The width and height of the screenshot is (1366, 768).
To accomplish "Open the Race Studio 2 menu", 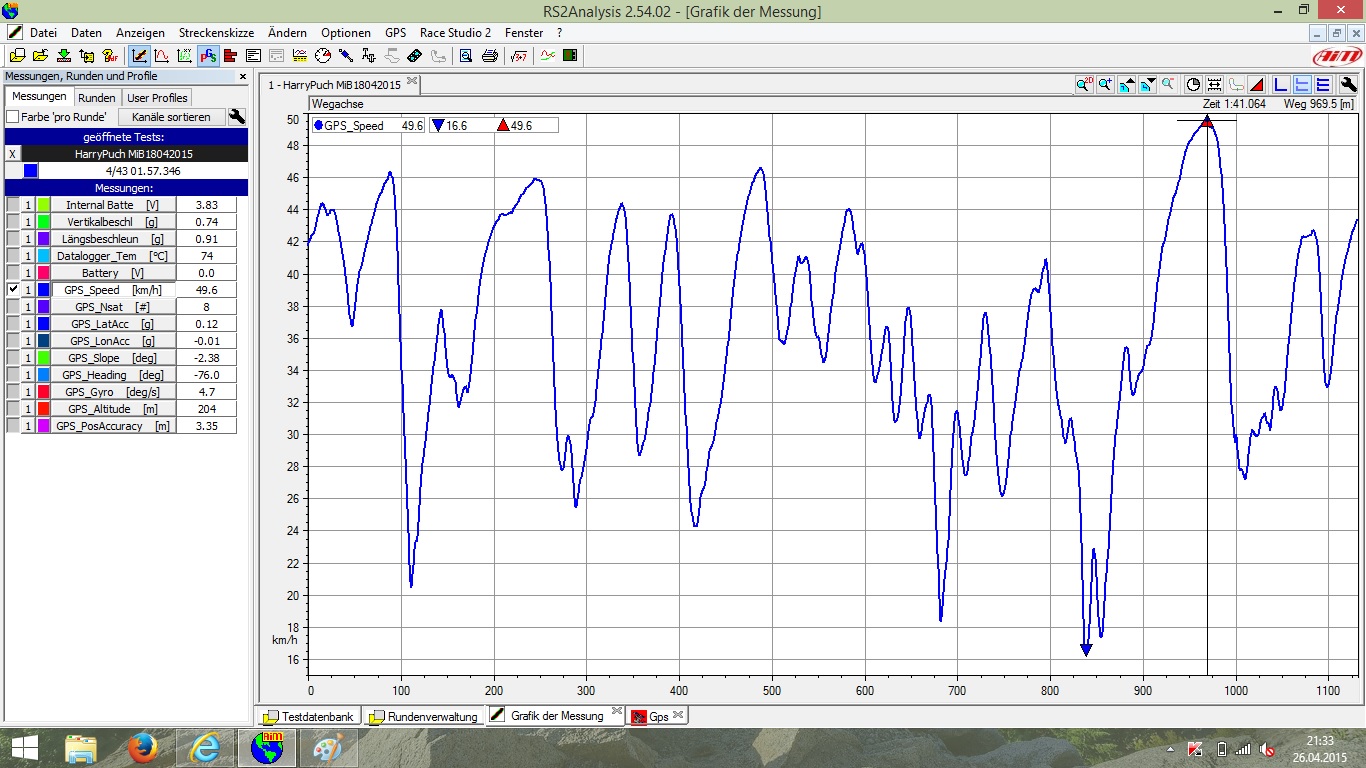I will tap(455, 33).
